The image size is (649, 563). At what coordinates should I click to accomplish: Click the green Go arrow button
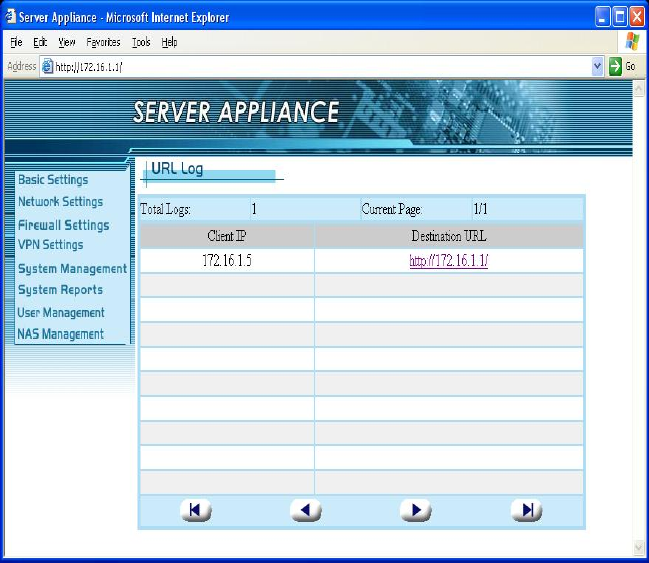click(x=616, y=66)
